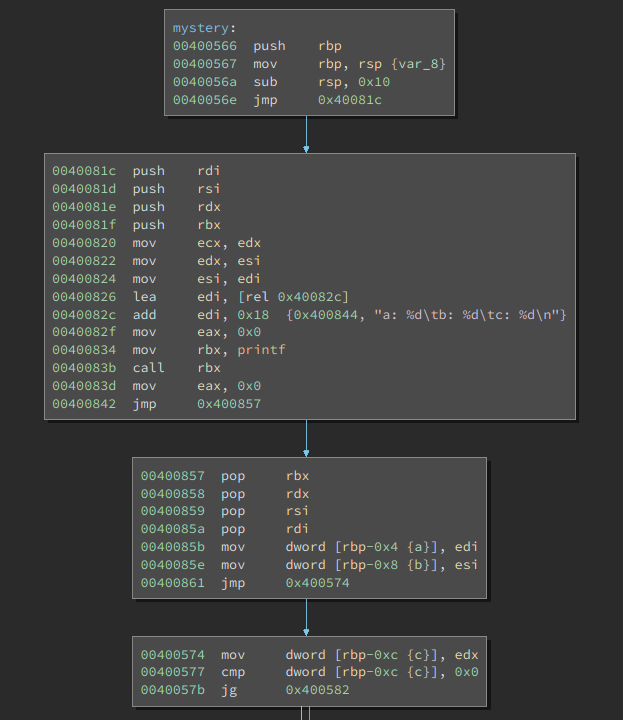Click the 'jg' mnemonic
The height and width of the screenshot is (720, 623).
click(x=229, y=690)
